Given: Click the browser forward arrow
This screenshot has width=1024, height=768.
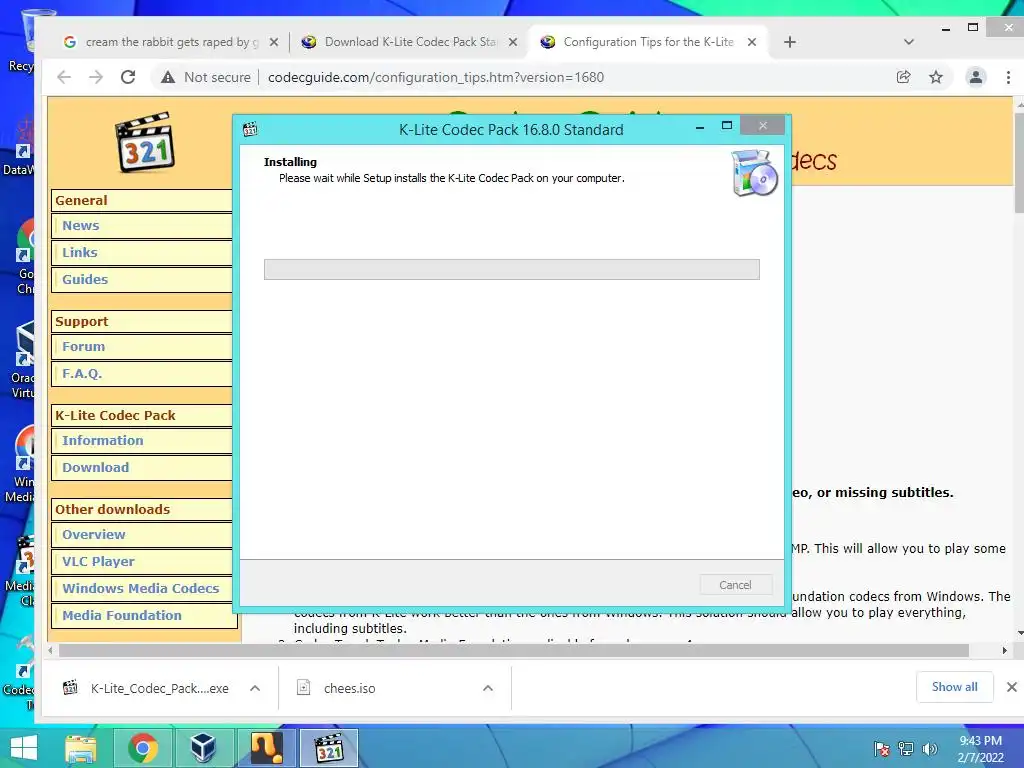Looking at the screenshot, I should 96,77.
